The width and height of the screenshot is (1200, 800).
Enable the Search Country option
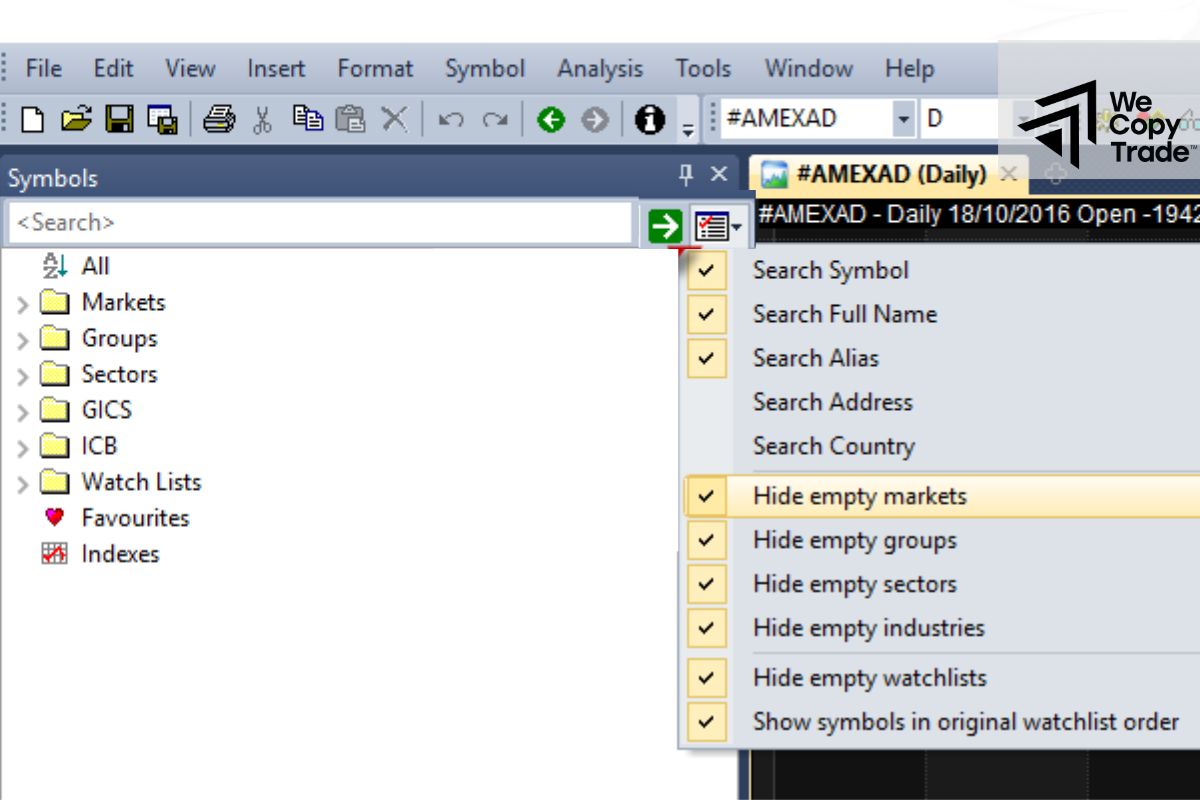tap(833, 446)
